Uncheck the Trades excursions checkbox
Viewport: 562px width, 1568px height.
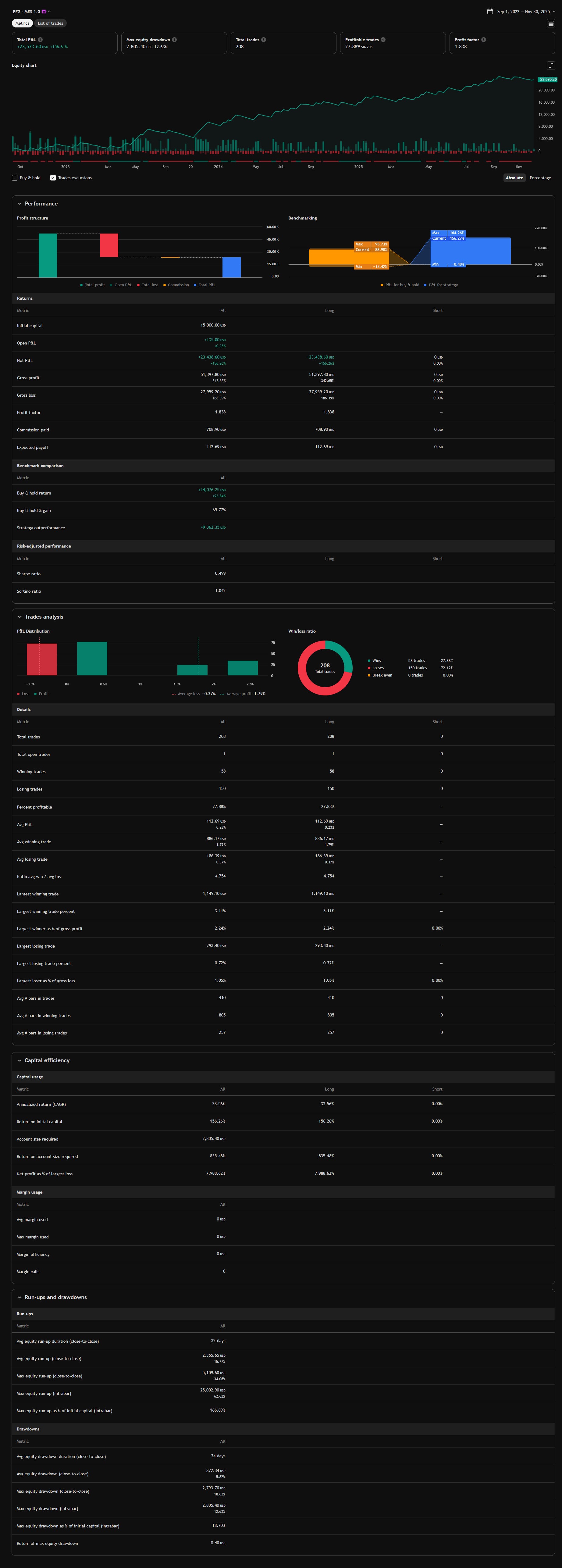(x=53, y=178)
